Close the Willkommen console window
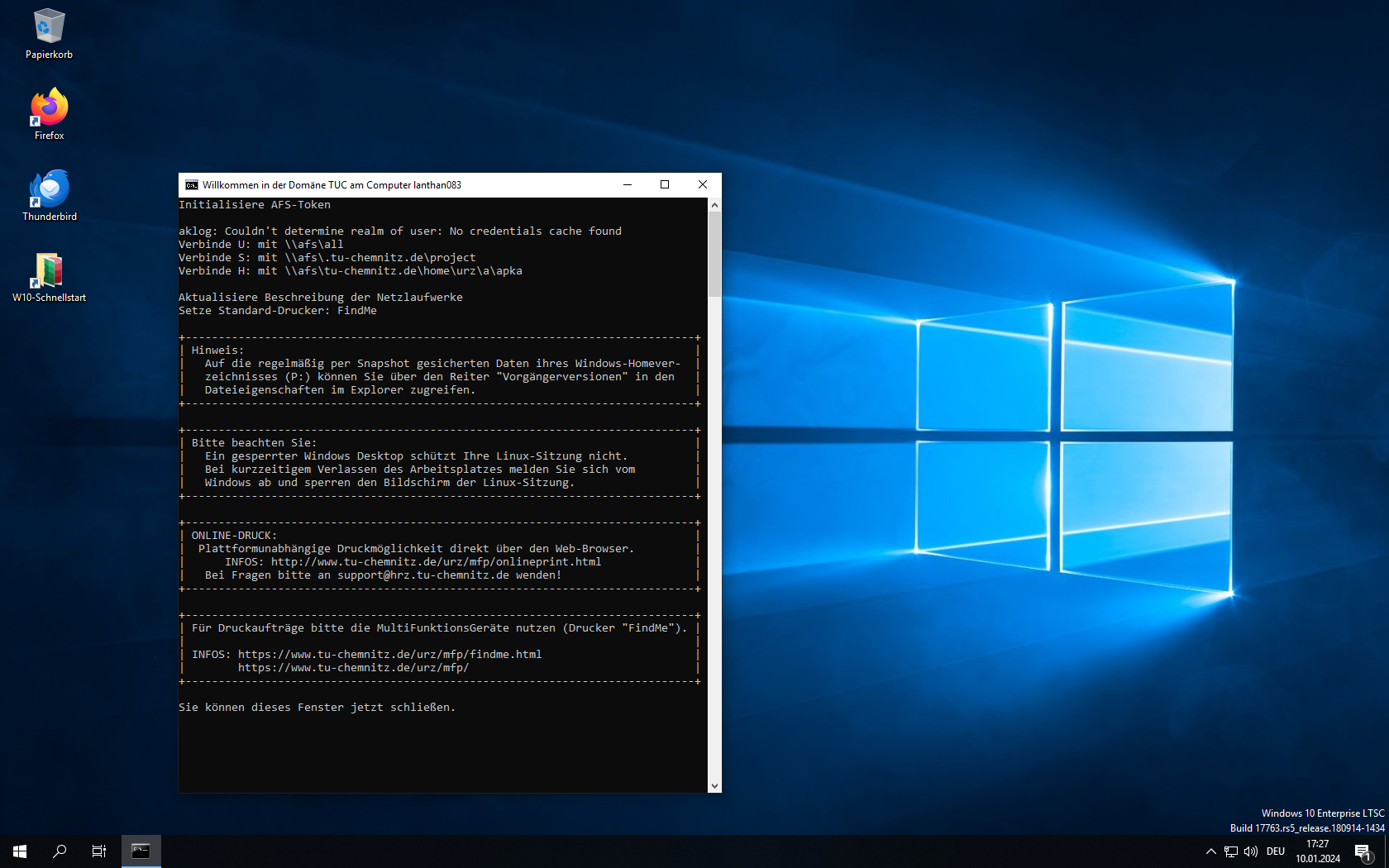This screenshot has width=1389, height=868. click(703, 185)
